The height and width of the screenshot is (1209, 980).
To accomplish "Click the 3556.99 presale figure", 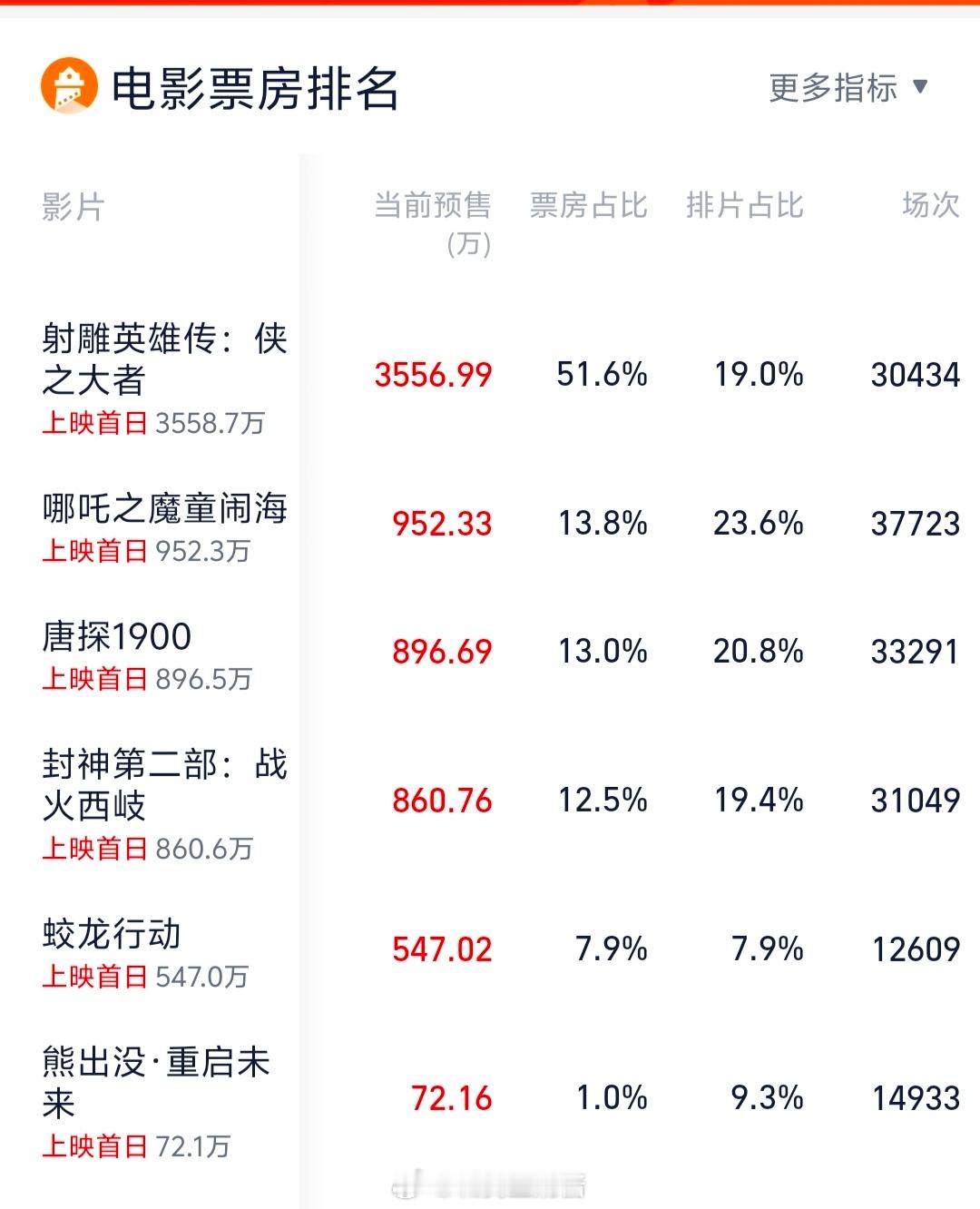I will pos(434,374).
